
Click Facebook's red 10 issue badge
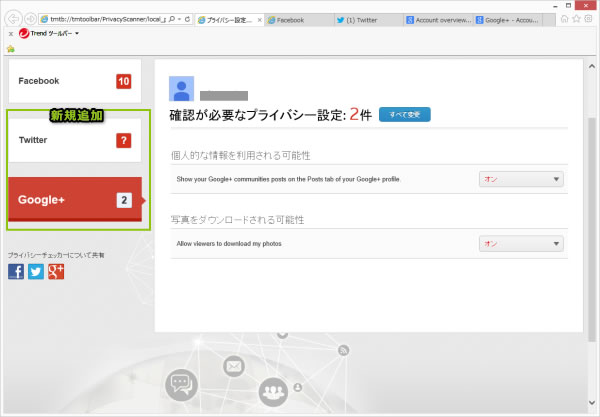click(124, 81)
